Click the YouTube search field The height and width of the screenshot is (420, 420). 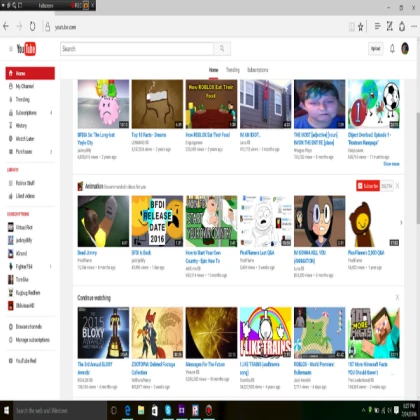[x=137, y=49]
